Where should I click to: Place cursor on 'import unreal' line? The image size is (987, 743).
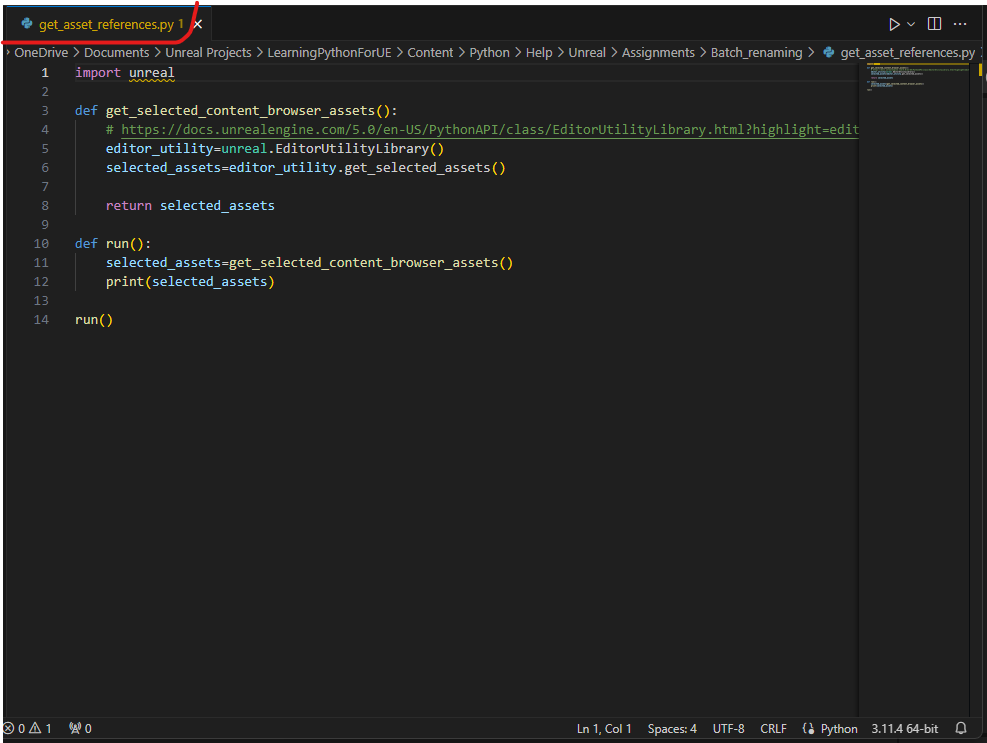point(125,73)
